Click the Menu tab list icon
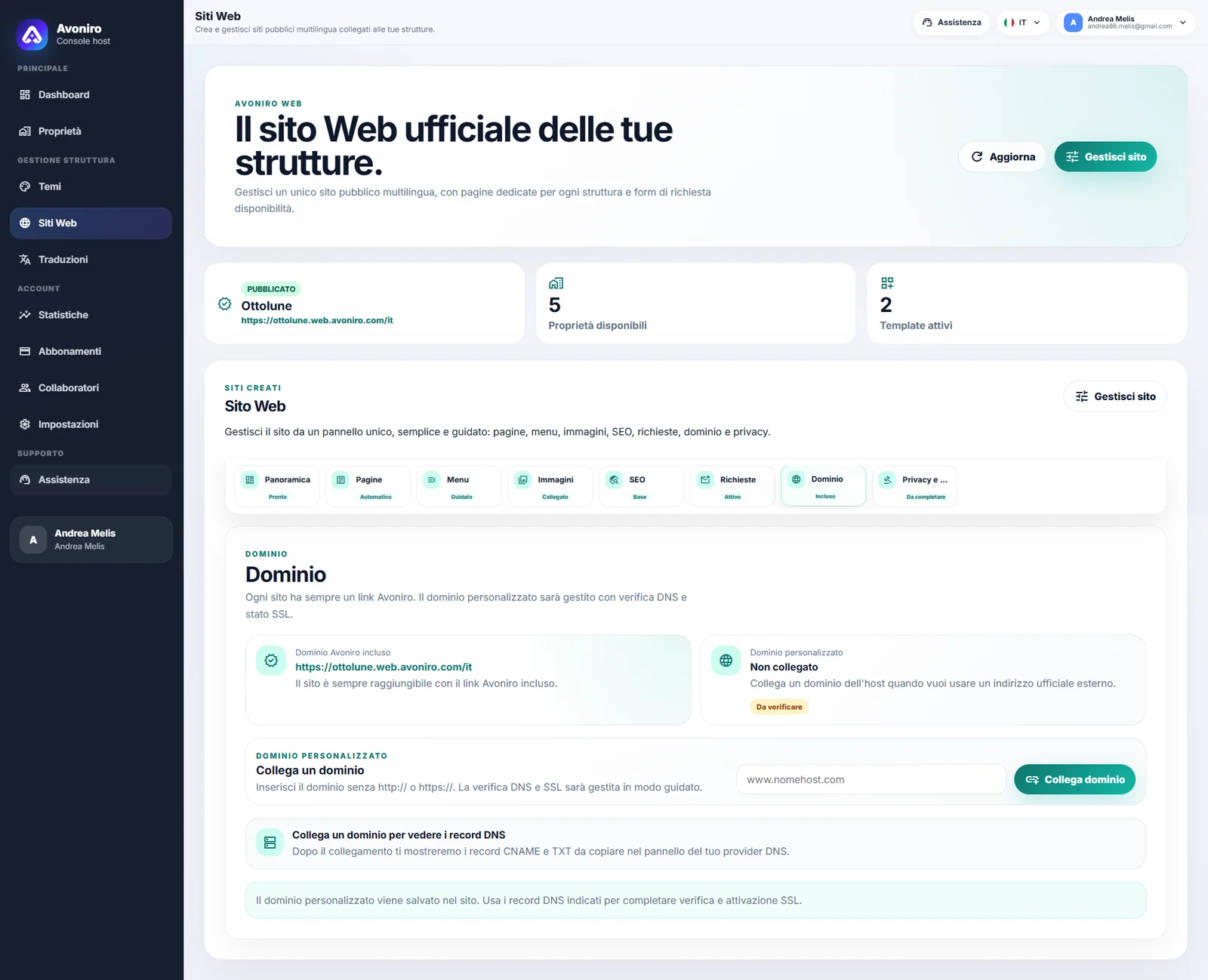The image size is (1208, 980). (432, 479)
